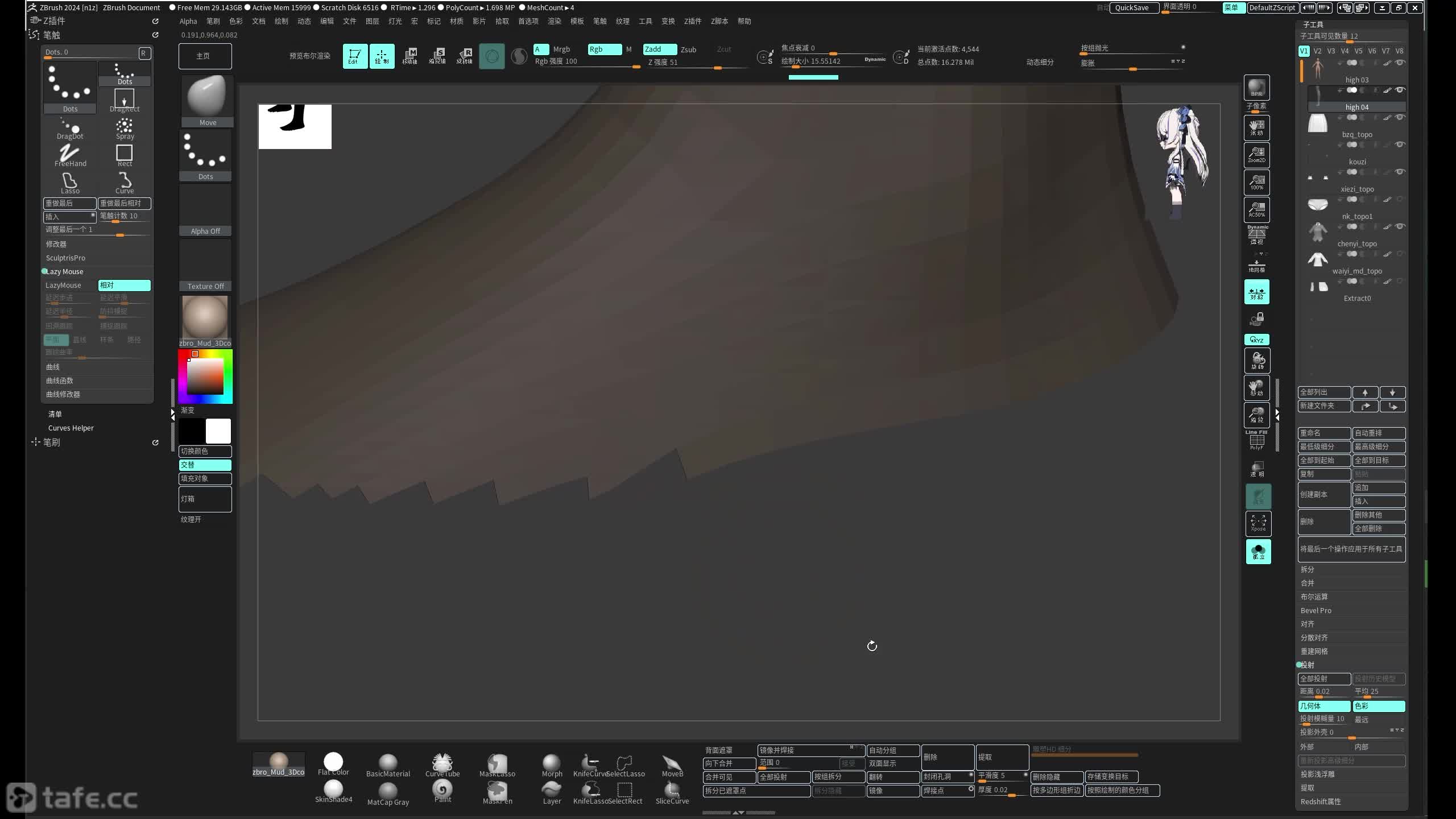The height and width of the screenshot is (819, 1456).
Task: Pick a color in the color picker square
Action: (x=205, y=376)
